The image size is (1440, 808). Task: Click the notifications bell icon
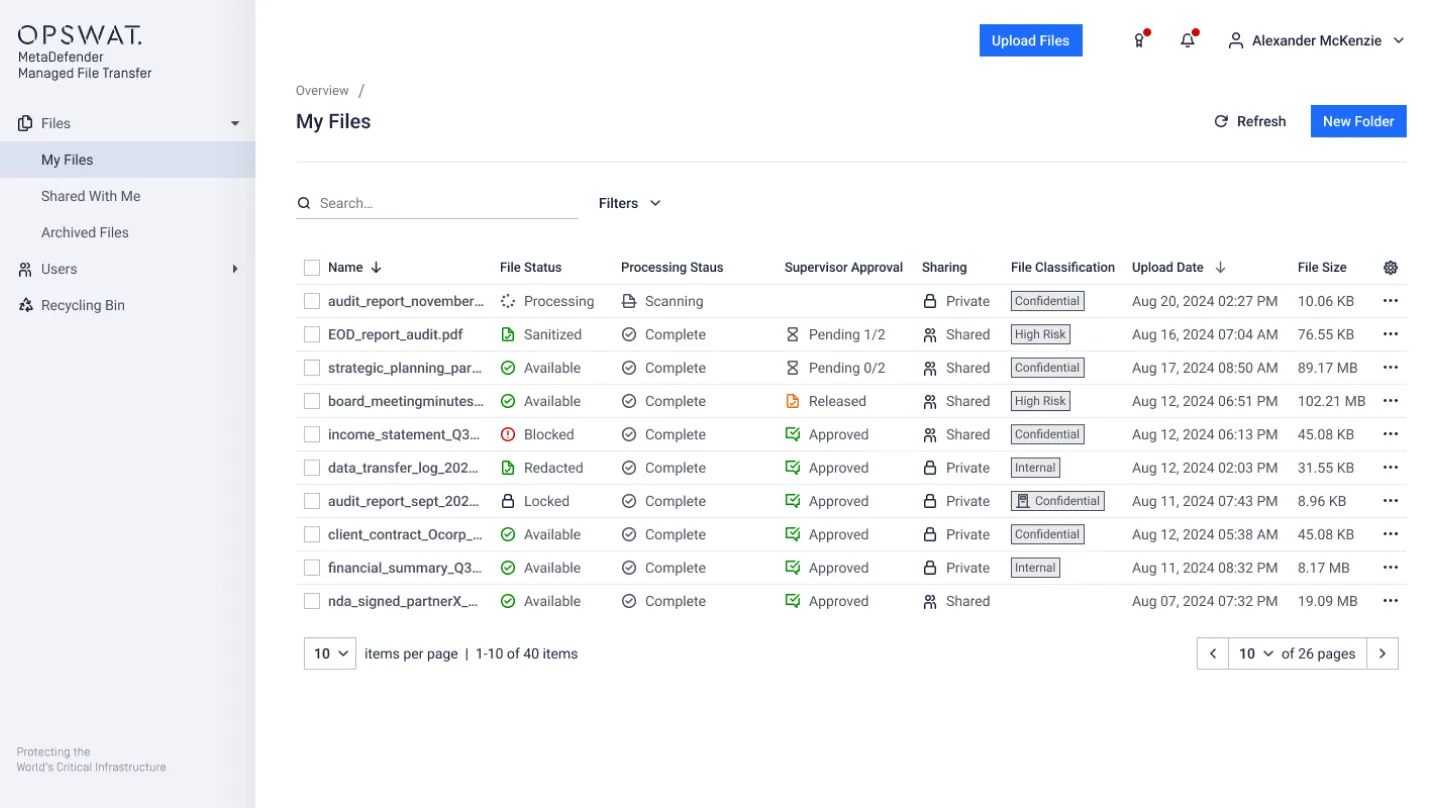(x=1187, y=41)
